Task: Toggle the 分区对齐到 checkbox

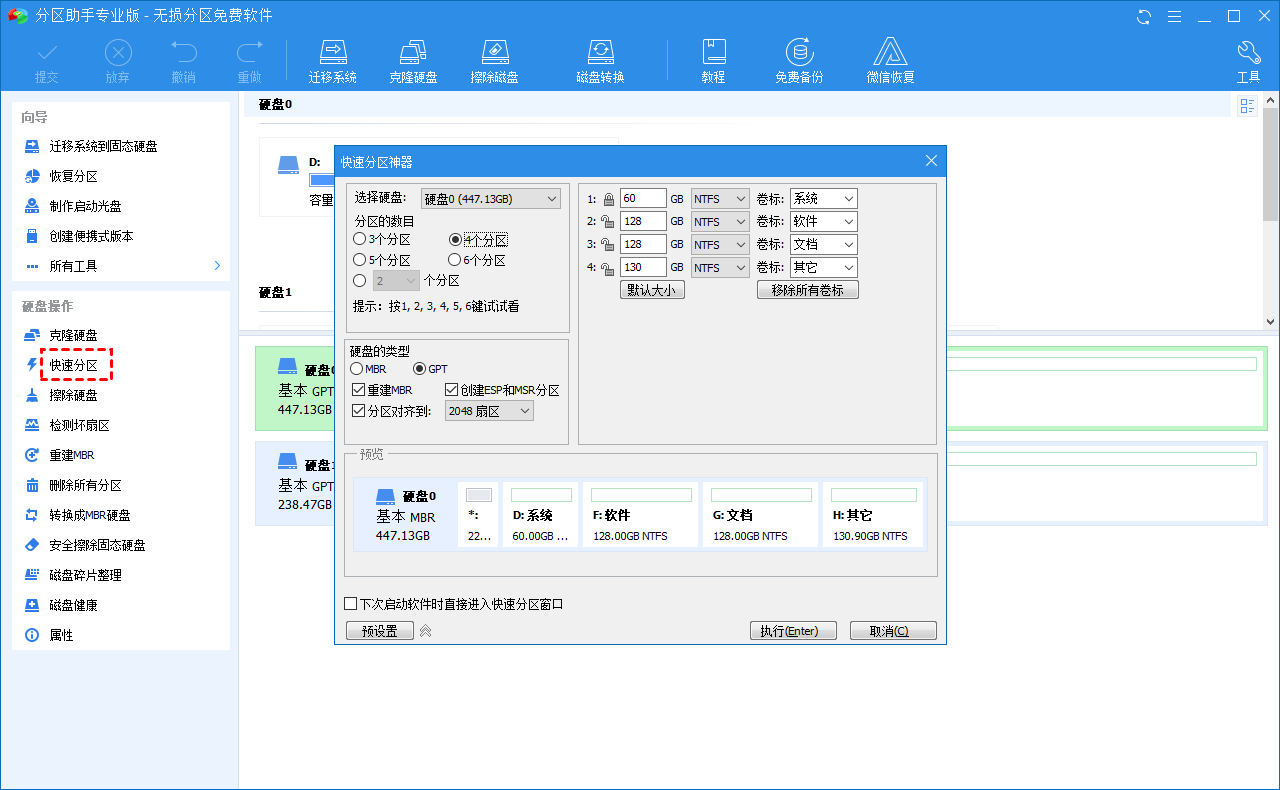Action: (x=359, y=411)
